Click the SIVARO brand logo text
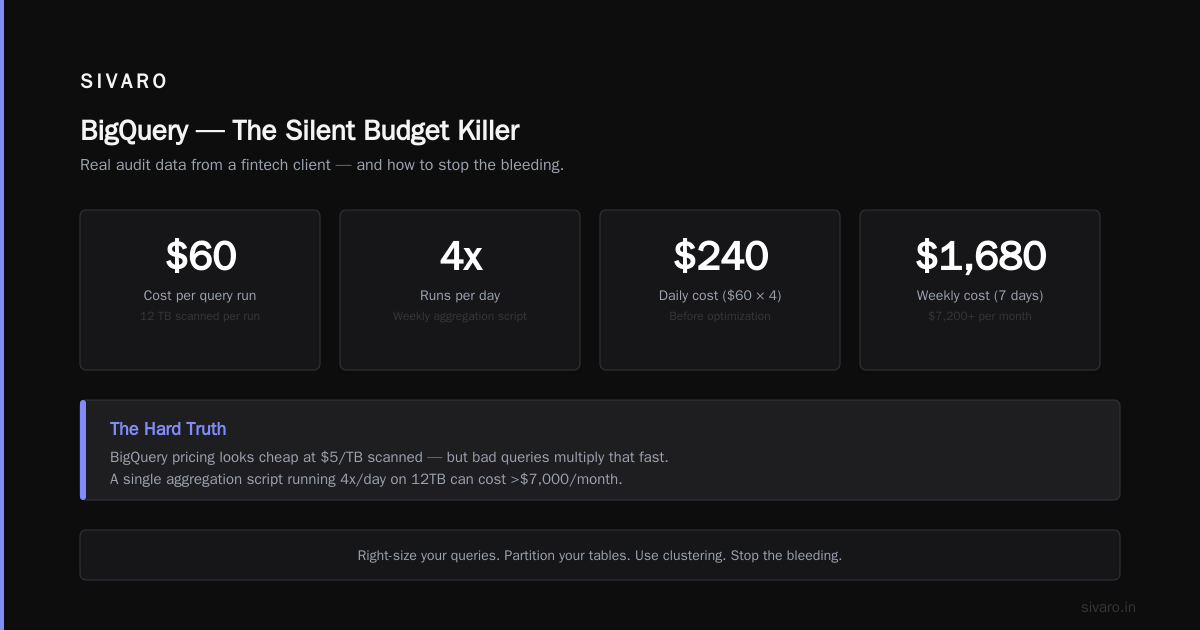The image size is (1200, 630). 124,82
